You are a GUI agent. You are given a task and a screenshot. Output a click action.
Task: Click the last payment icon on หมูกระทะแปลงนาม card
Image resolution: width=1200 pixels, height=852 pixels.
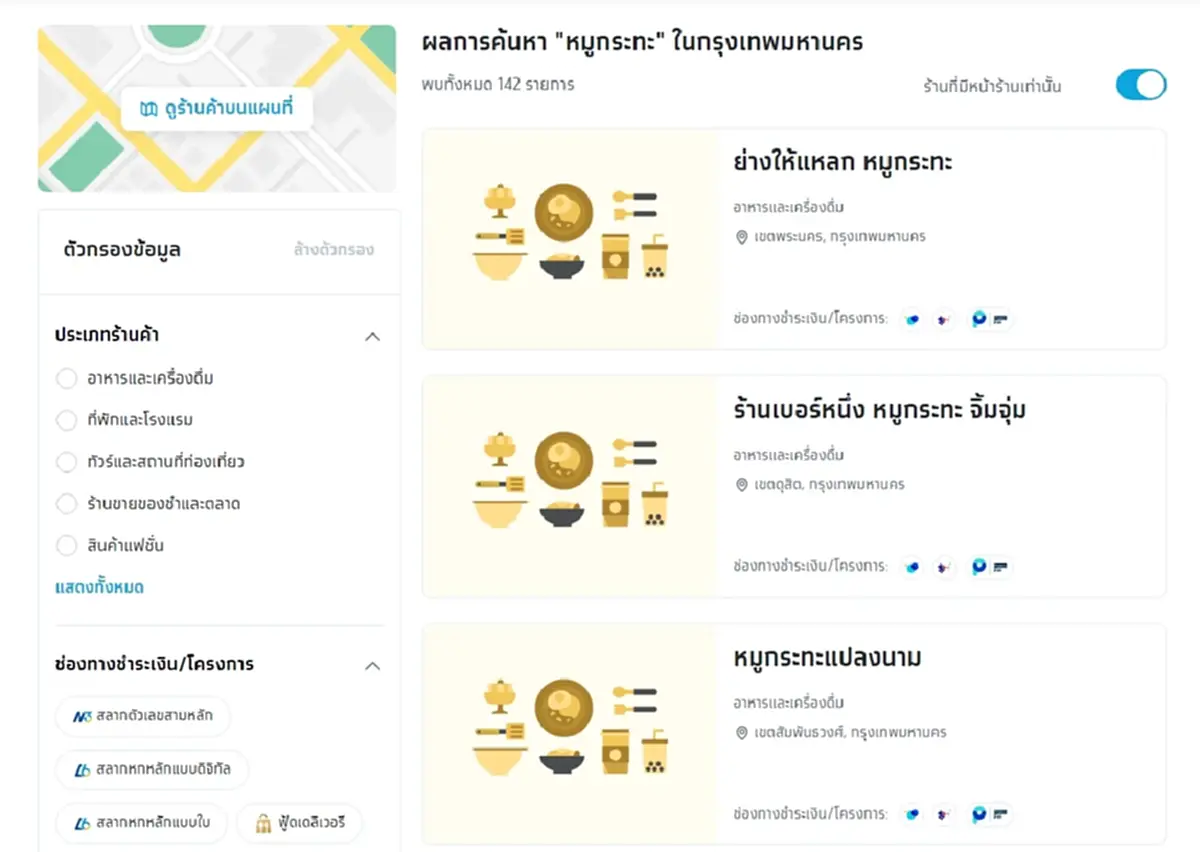click(1003, 814)
